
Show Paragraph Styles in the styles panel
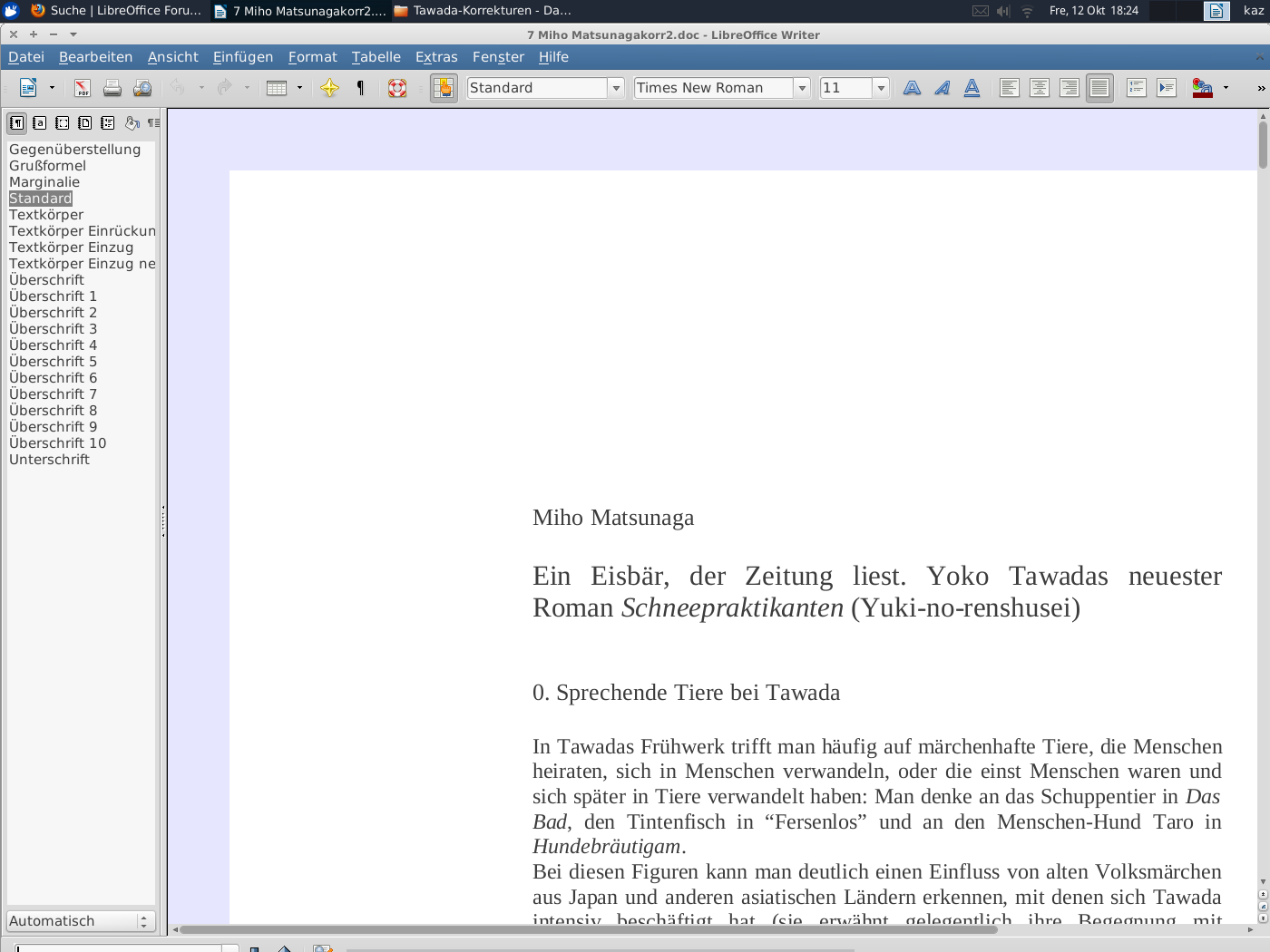coord(17,122)
